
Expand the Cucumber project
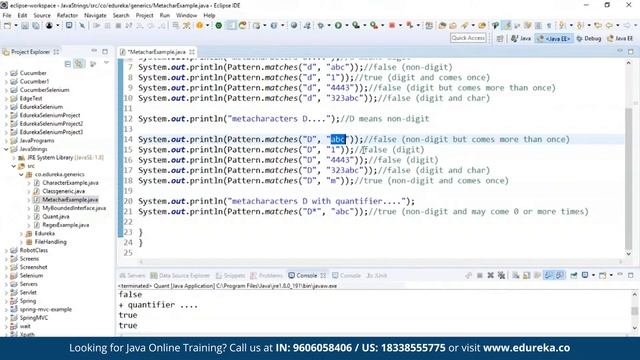(x=6, y=73)
